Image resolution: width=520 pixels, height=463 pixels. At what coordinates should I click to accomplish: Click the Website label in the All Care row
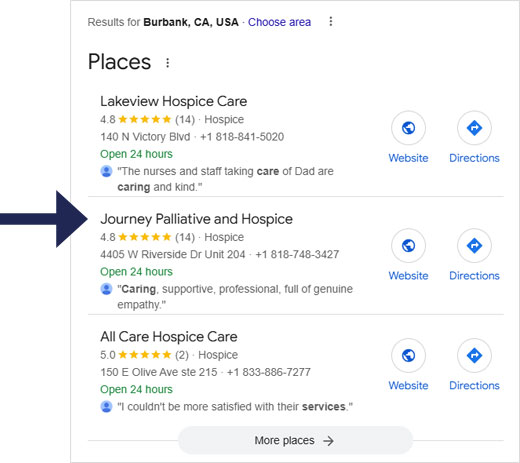[408, 386]
